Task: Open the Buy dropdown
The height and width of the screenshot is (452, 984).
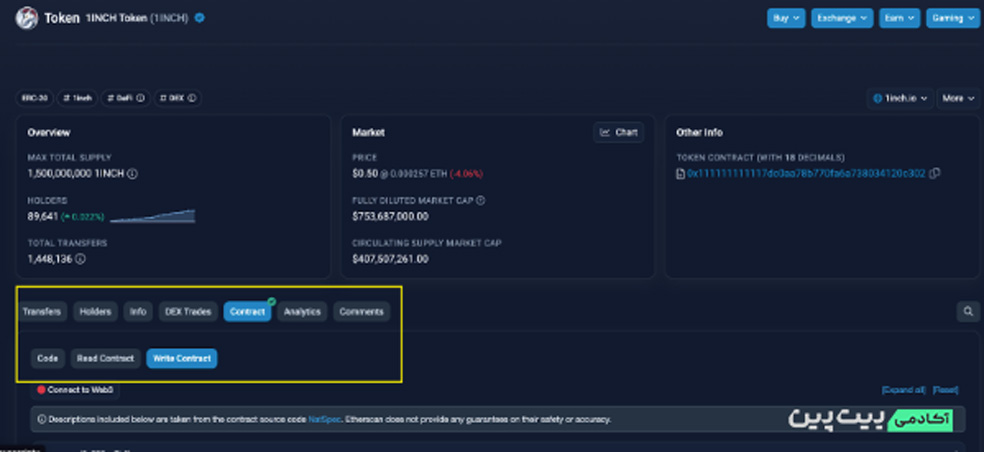Action: click(x=786, y=18)
